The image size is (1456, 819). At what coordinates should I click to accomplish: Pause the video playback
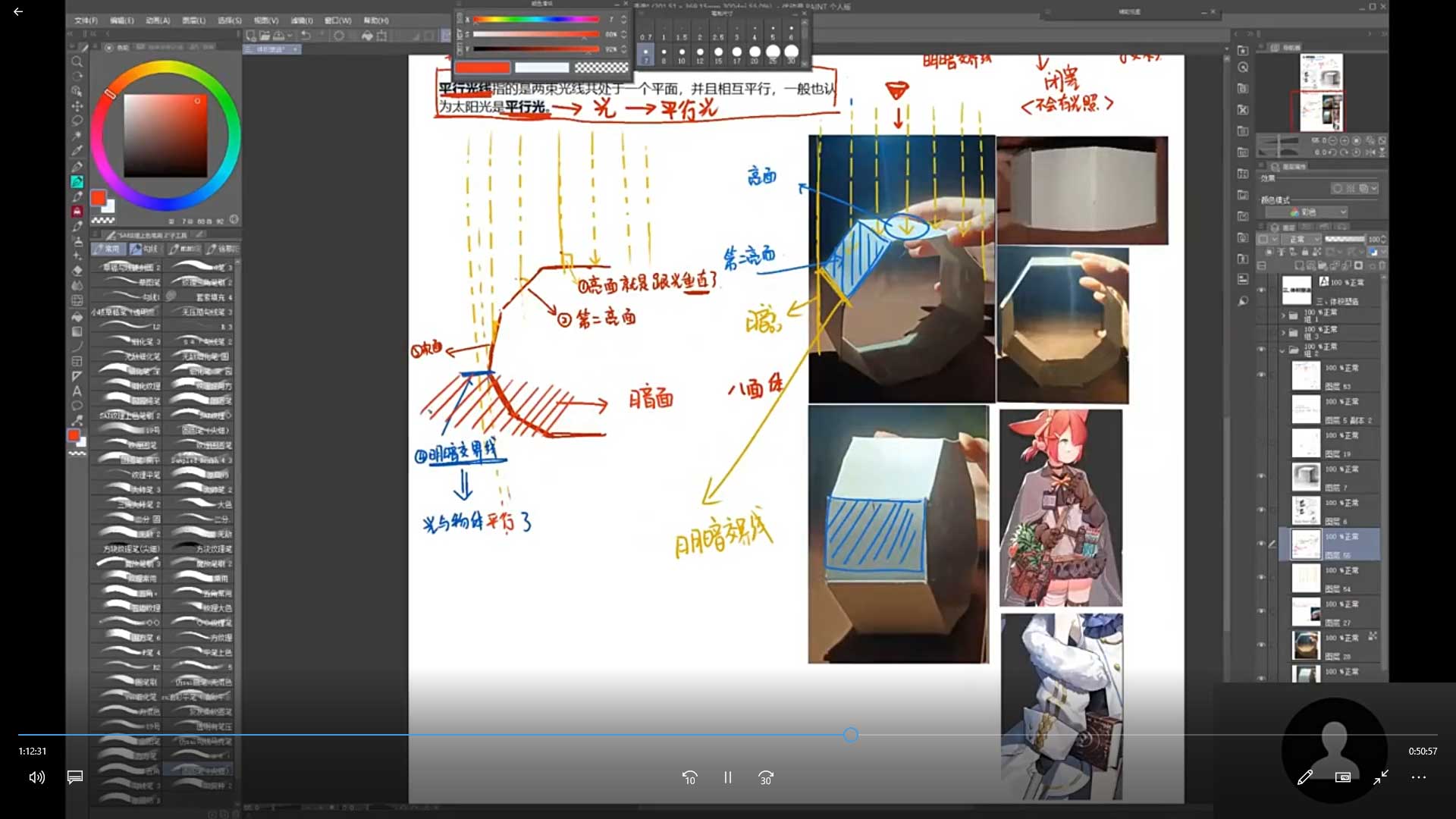[x=727, y=777]
